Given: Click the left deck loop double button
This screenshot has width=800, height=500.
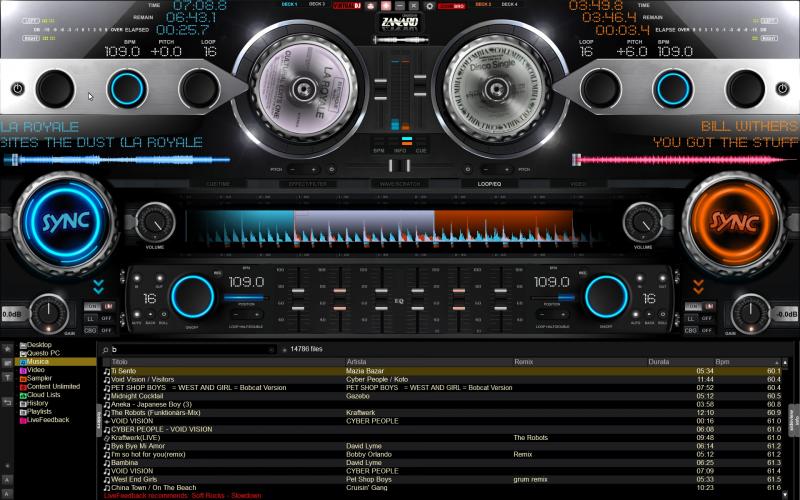Looking at the screenshot, I should pos(257,314).
